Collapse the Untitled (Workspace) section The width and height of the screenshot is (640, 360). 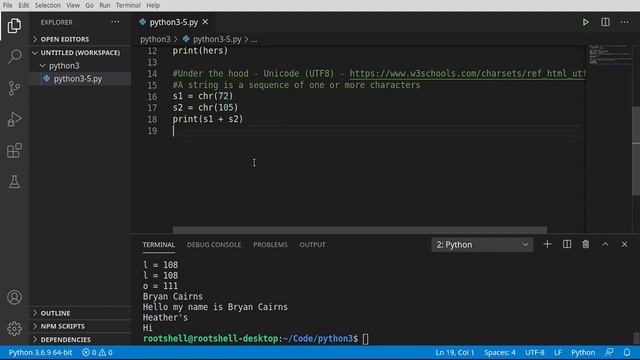(x=80, y=53)
